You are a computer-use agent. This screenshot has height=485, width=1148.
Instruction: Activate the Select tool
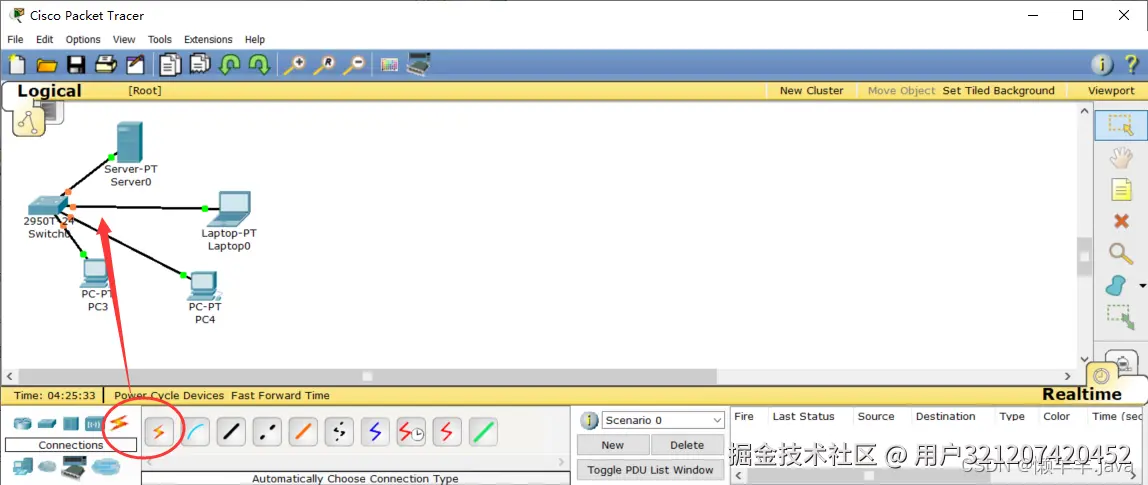(1120, 125)
